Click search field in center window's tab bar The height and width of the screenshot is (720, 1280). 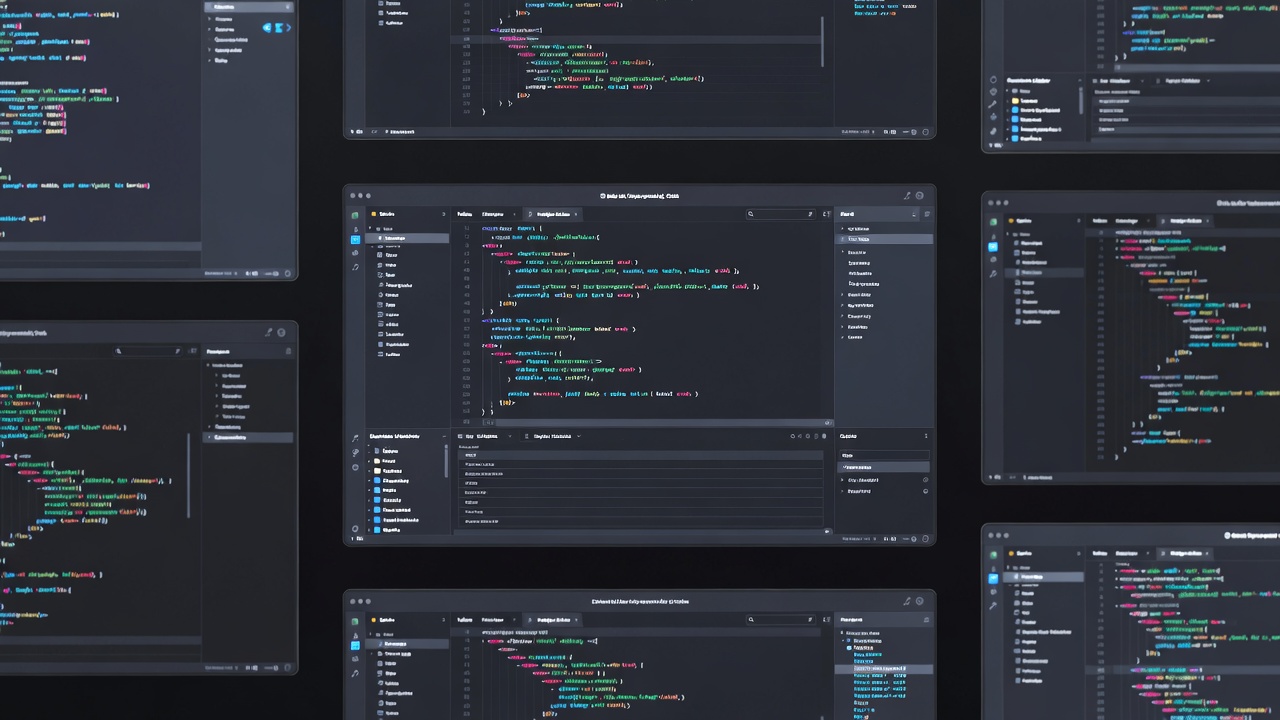[x=780, y=214]
